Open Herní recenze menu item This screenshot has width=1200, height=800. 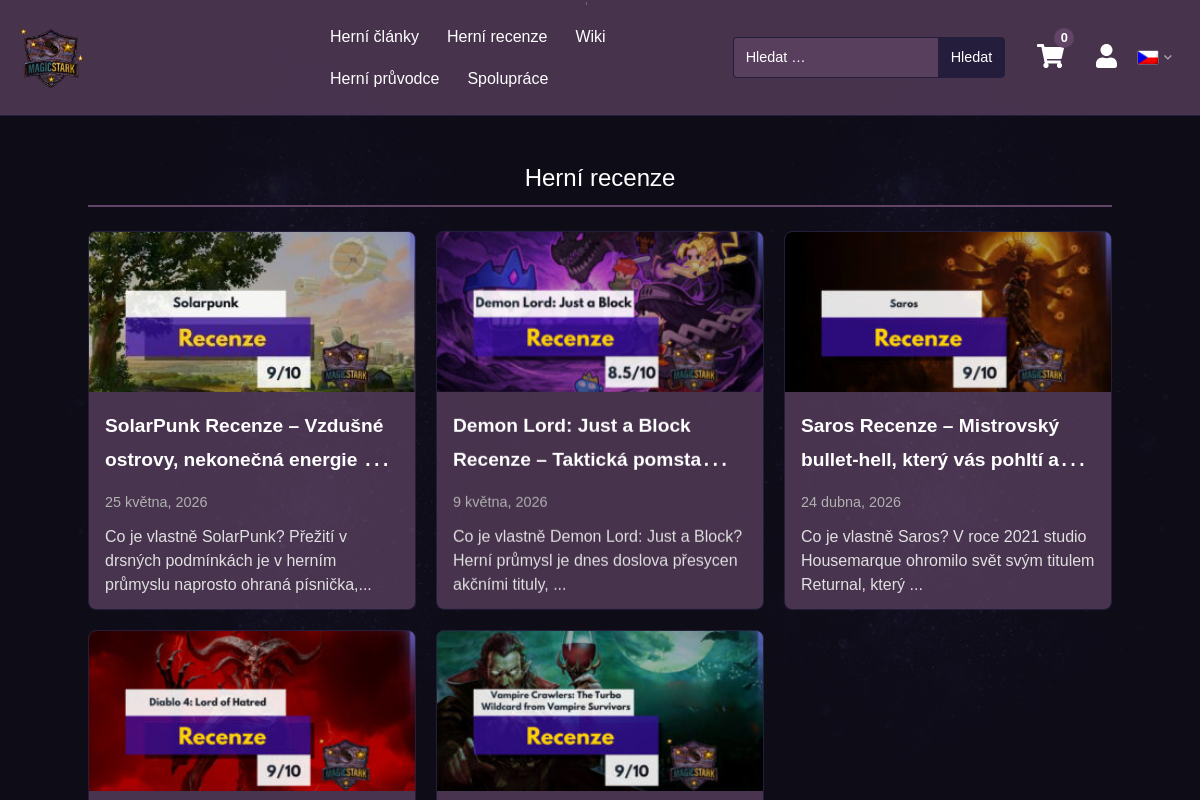click(497, 37)
